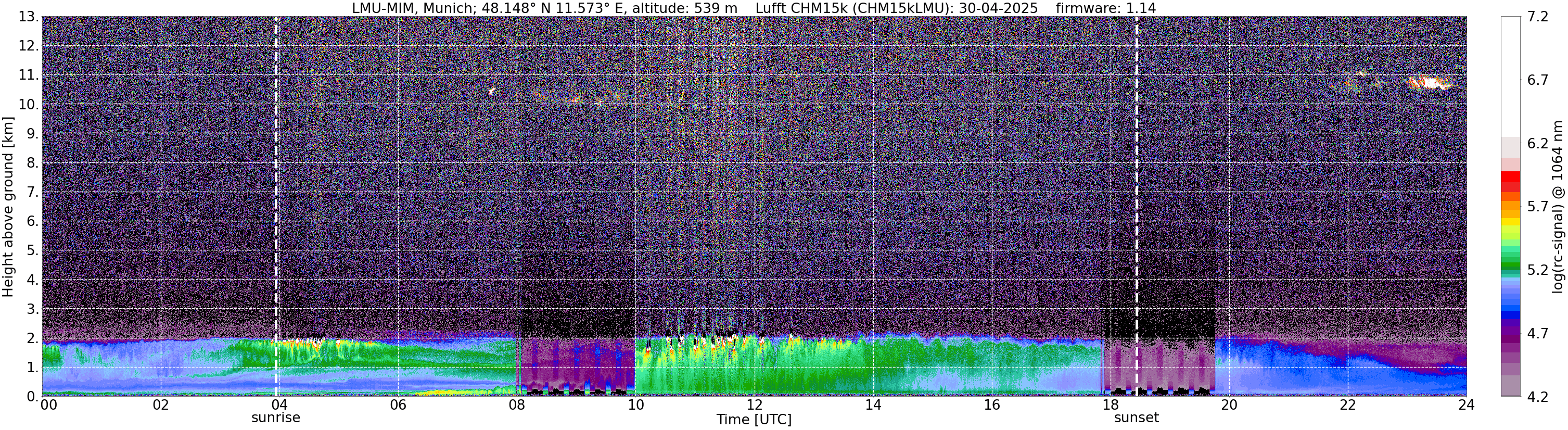The height and width of the screenshot is (430, 1568).
Task: Click the y-axis tick label '1.'
Action: point(33,368)
